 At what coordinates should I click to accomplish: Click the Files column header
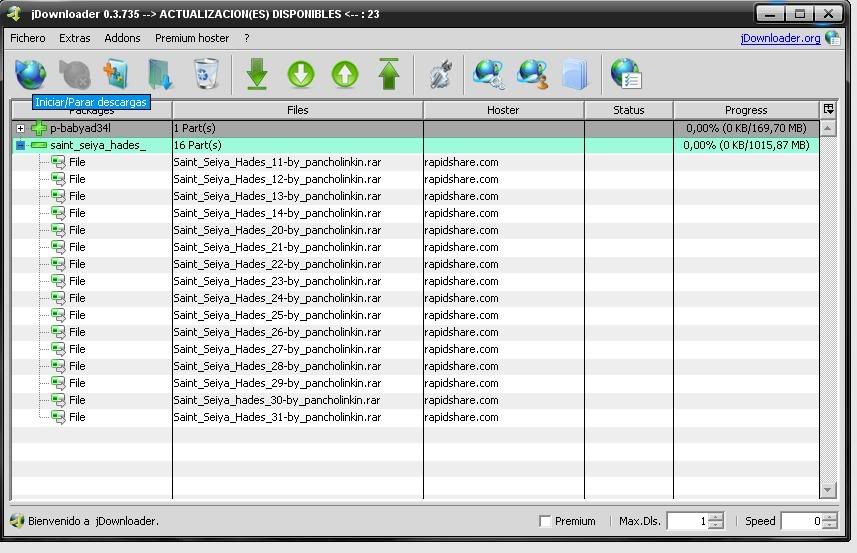pyautogui.click(x=298, y=110)
